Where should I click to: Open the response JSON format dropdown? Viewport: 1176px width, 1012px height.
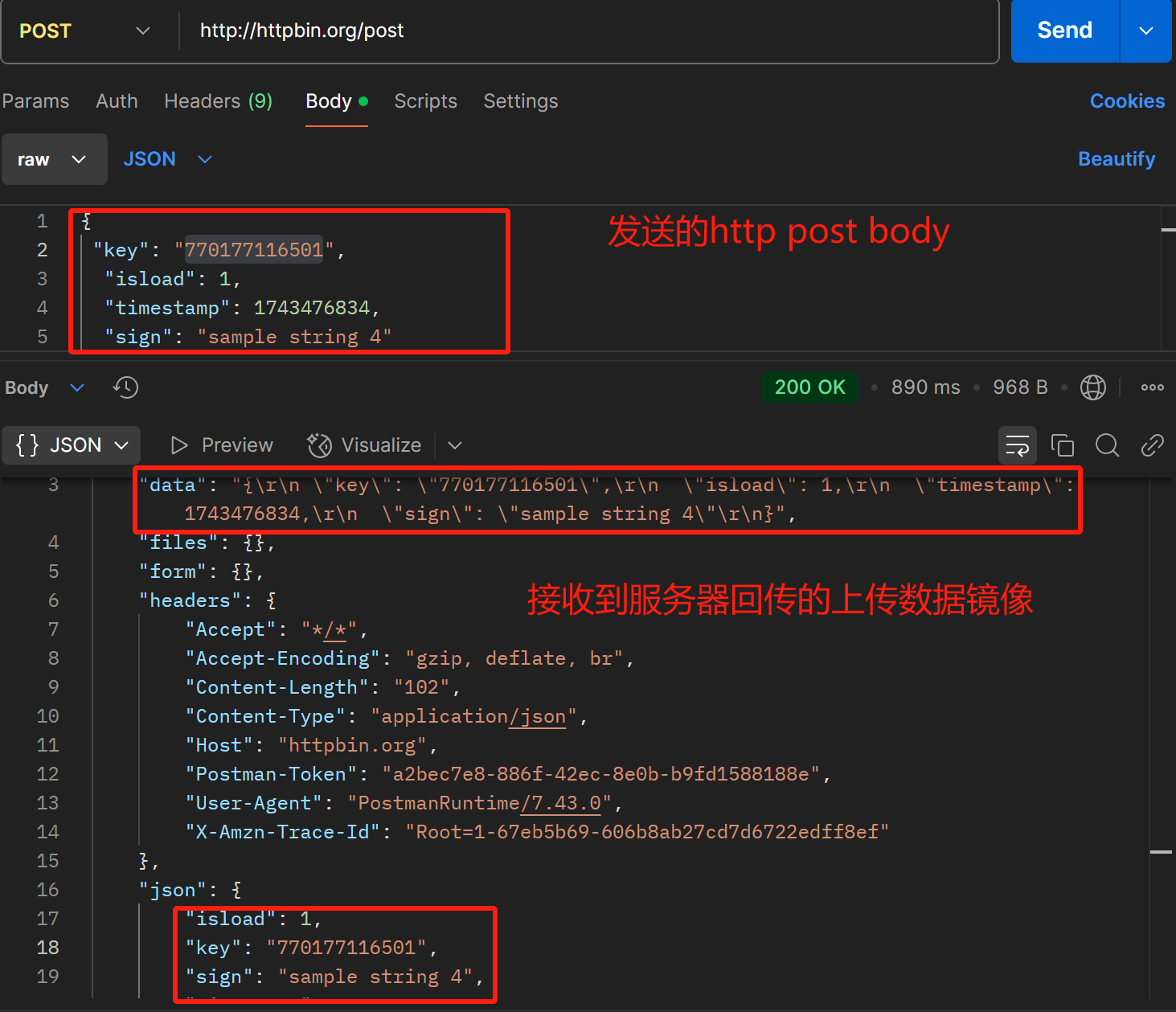pyautogui.click(x=72, y=445)
